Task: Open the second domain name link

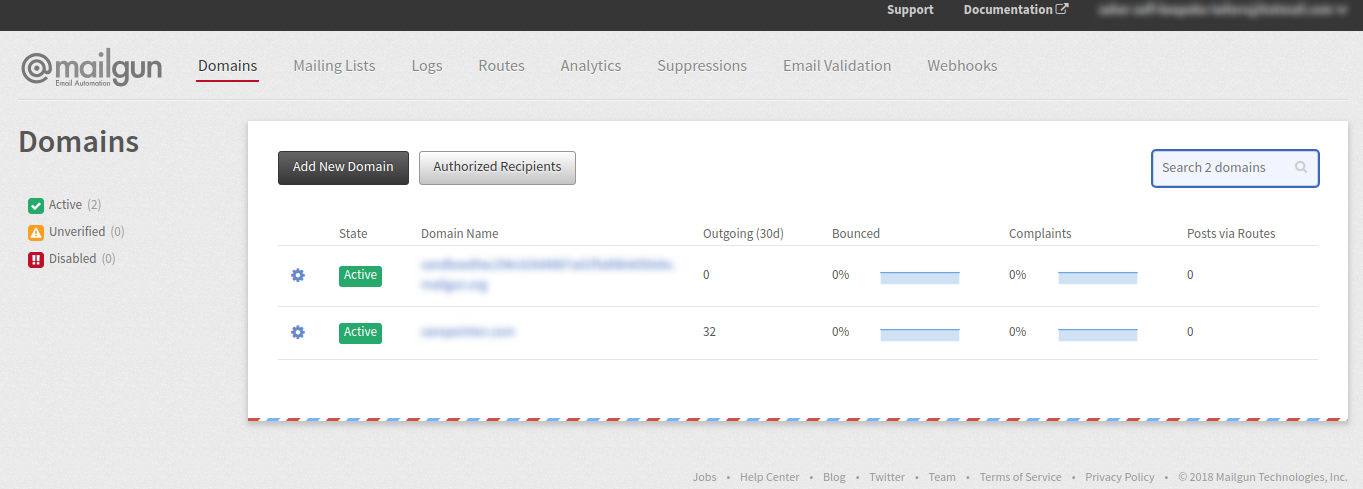Action: pyautogui.click(x=467, y=331)
